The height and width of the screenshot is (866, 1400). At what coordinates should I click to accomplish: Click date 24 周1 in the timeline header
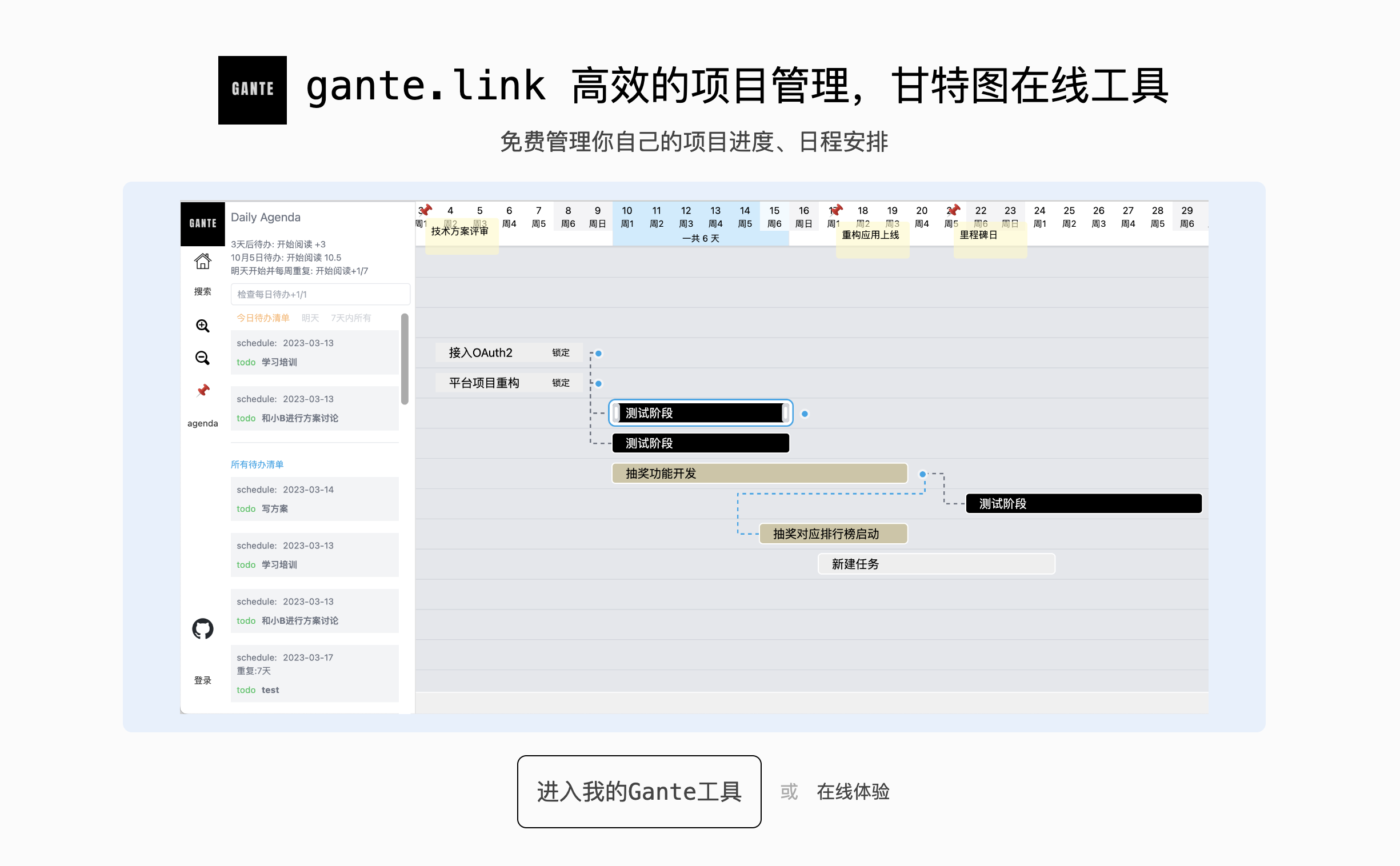point(1039,217)
